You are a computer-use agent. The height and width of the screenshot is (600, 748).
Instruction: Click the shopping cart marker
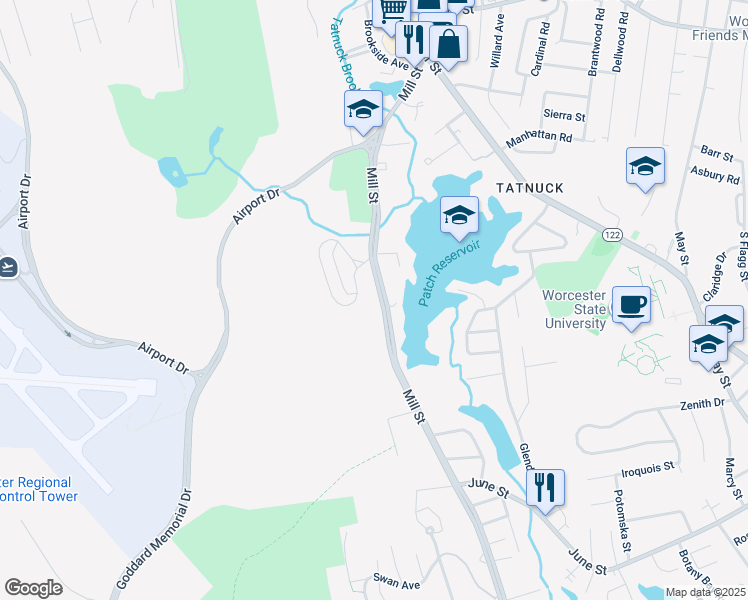391,14
